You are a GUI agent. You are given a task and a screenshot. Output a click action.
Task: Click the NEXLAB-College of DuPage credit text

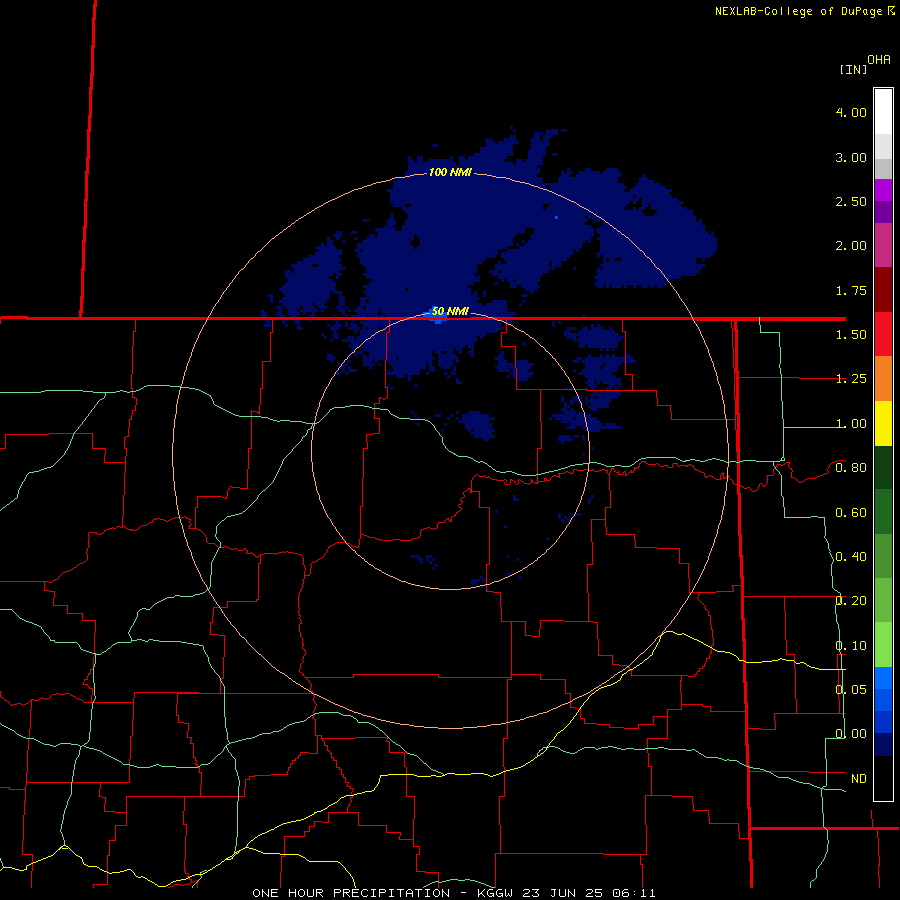click(798, 11)
